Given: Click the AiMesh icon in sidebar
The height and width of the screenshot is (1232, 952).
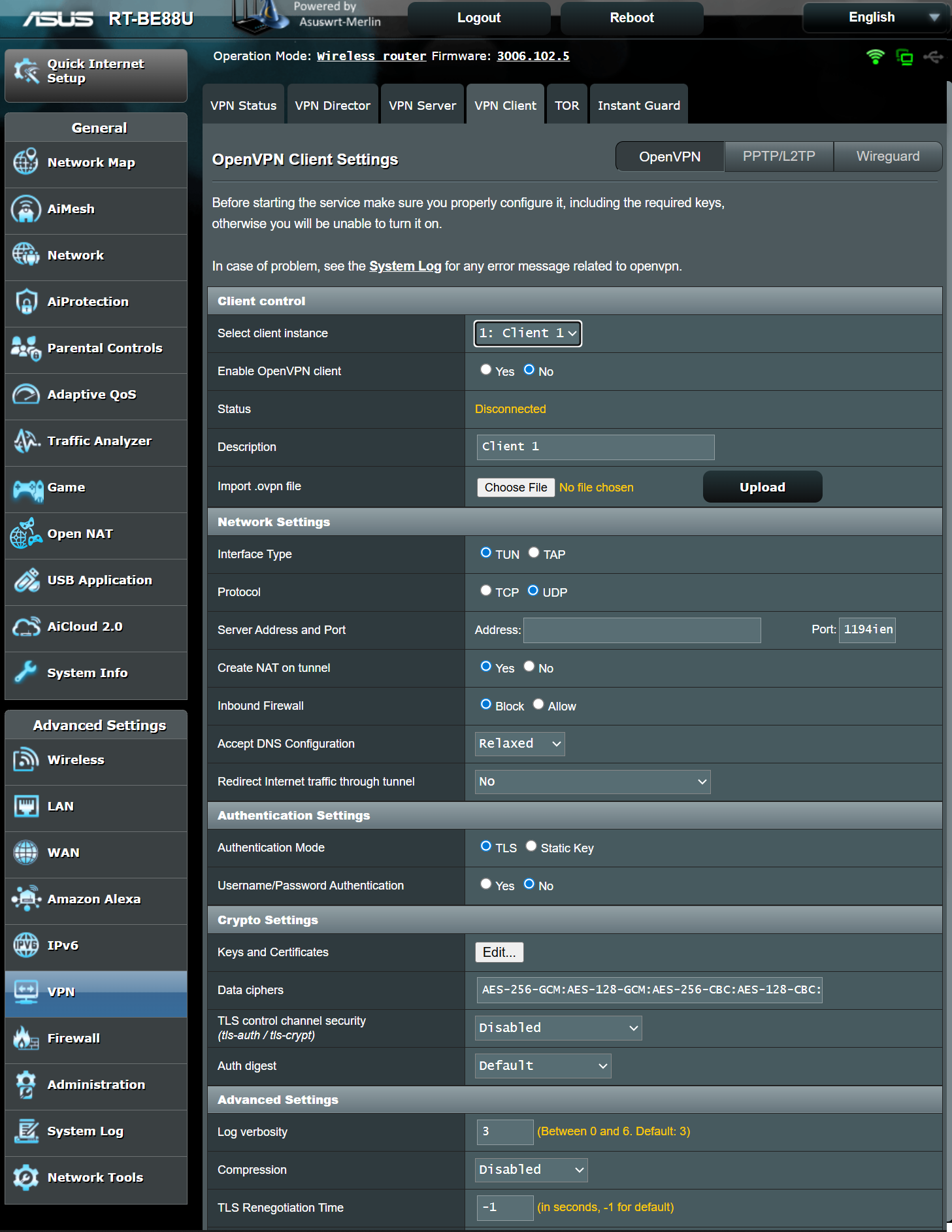Looking at the screenshot, I should click(26, 209).
